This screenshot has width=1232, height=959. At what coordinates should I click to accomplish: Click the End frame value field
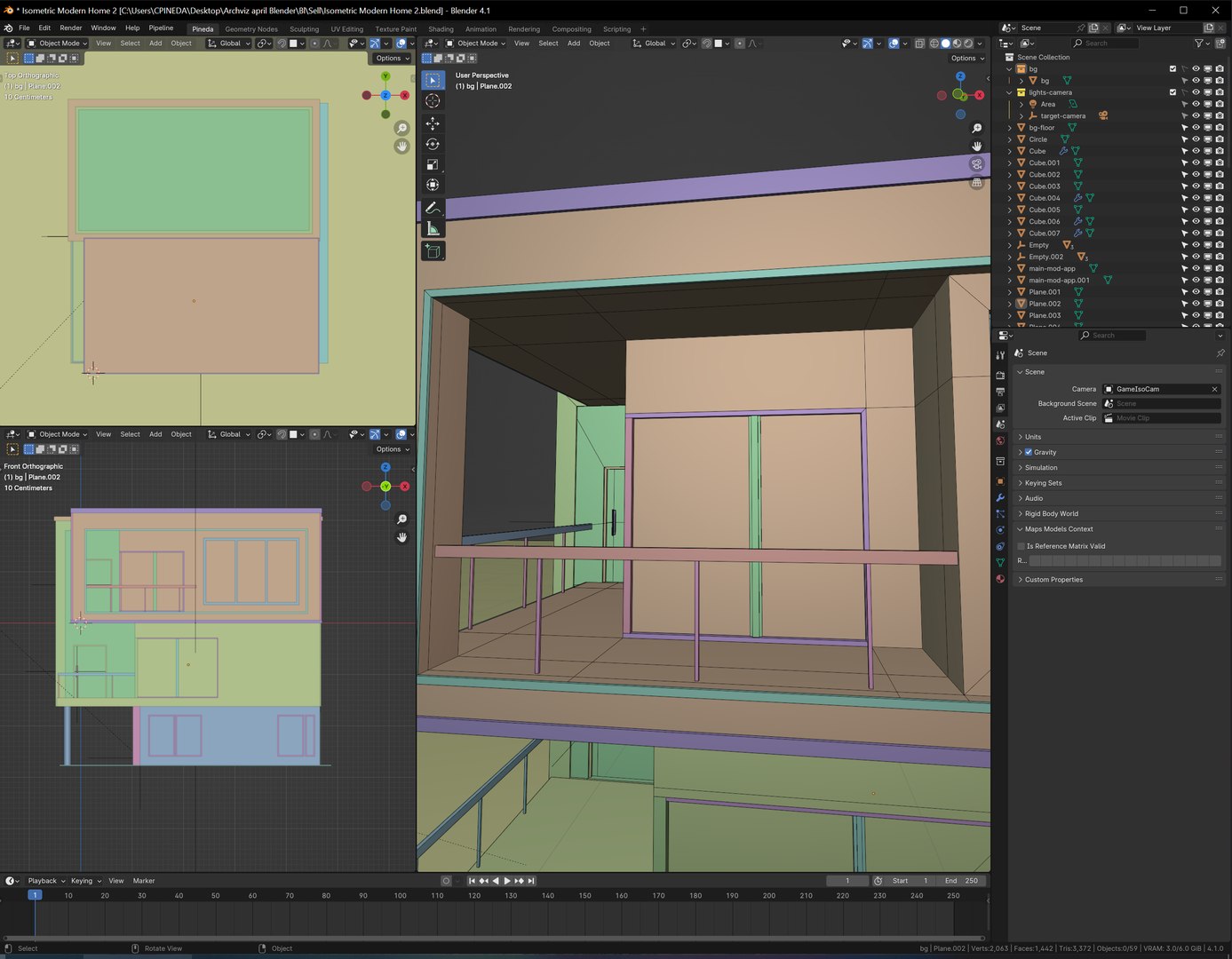coord(961,881)
